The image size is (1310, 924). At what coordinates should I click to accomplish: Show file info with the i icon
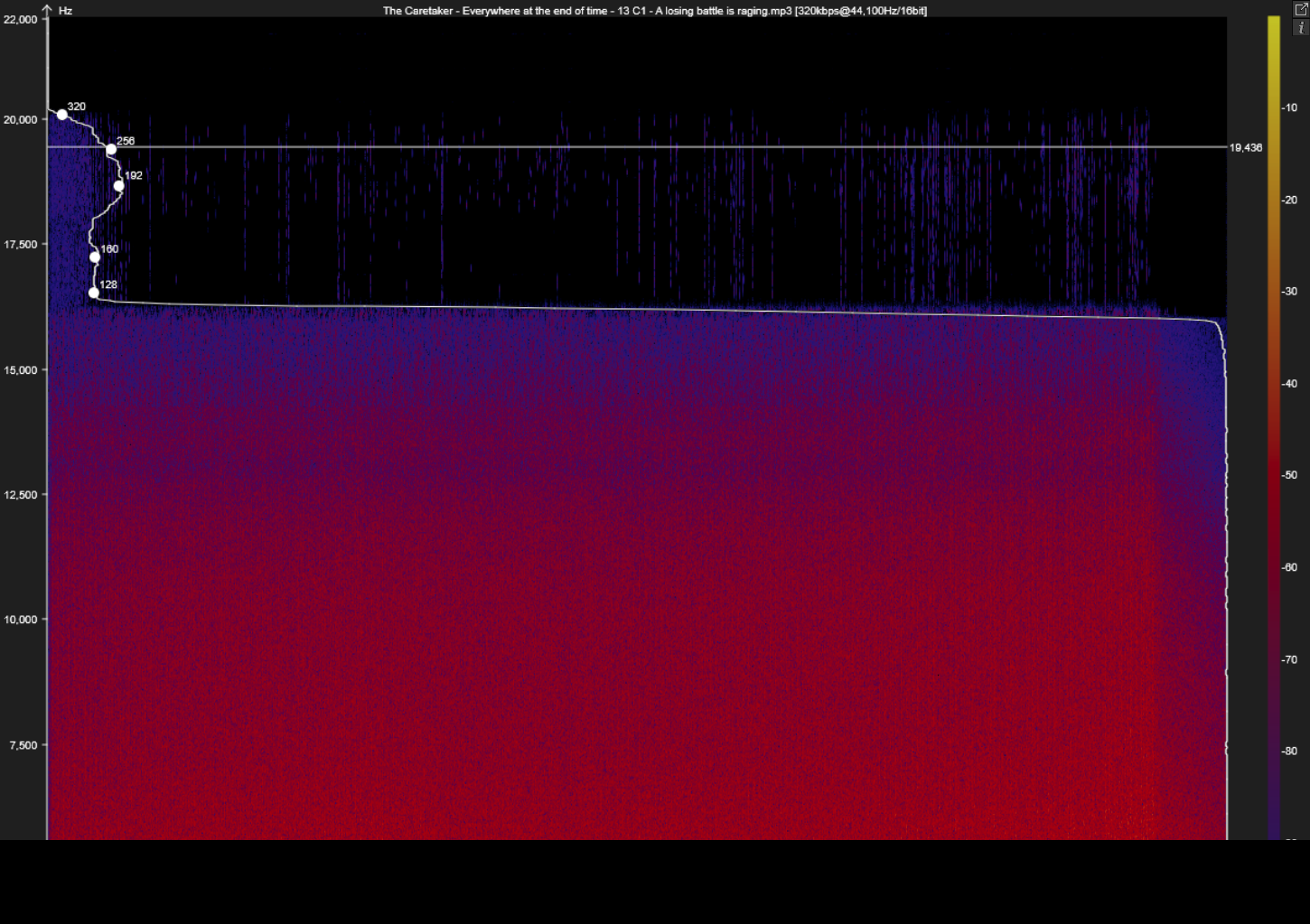click(1301, 28)
